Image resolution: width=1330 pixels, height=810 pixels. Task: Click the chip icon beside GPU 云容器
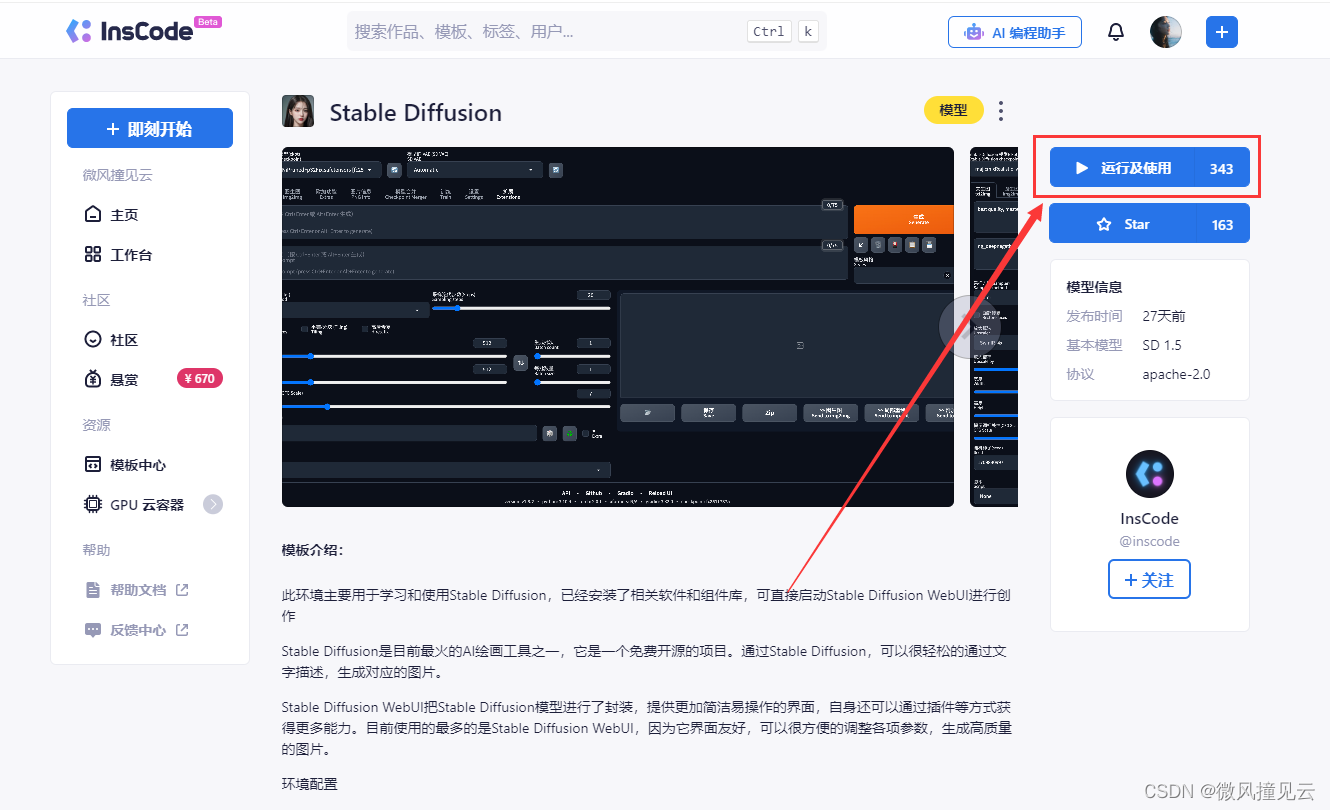tap(93, 505)
